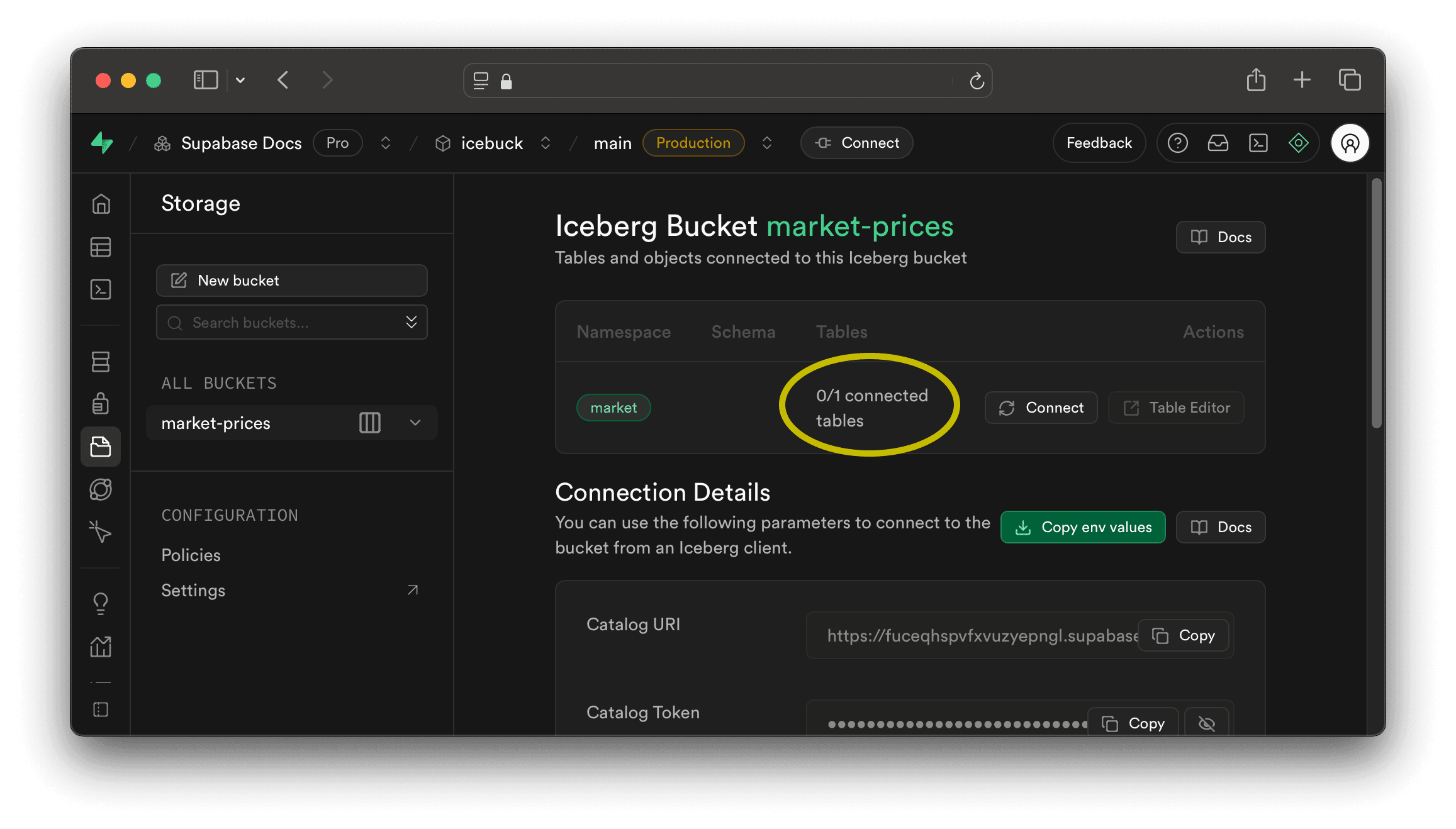Expand the icebuck project switcher chevrons
Viewport: 1456px width, 829px height.
(546, 143)
